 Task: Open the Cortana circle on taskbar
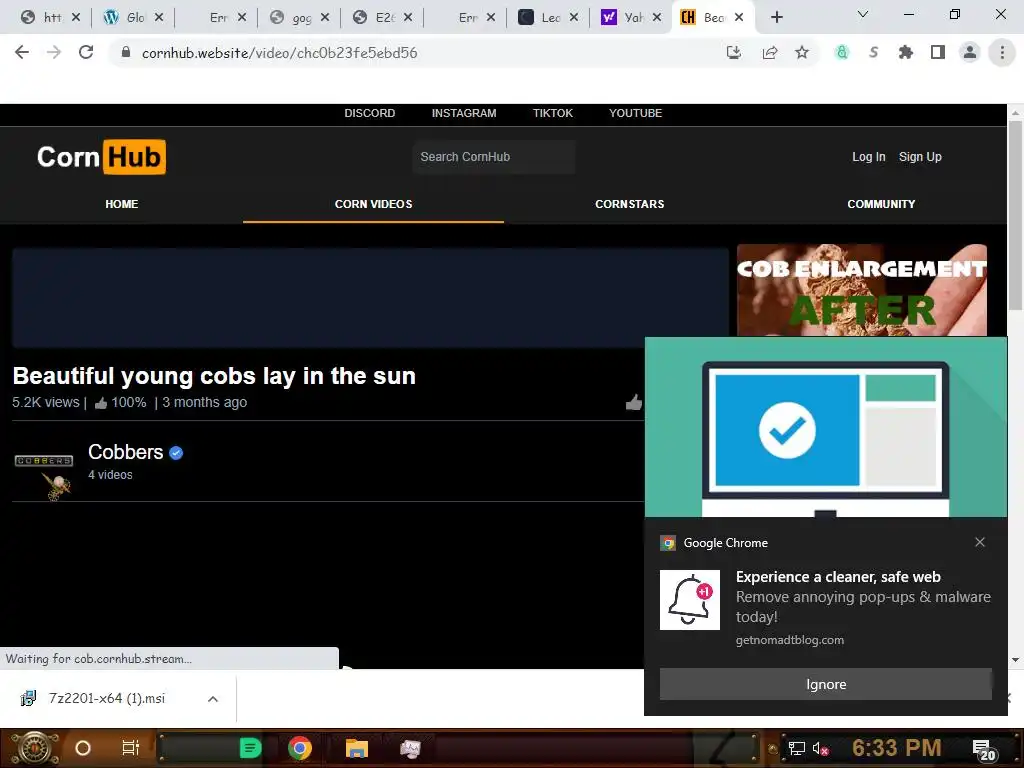[83, 748]
